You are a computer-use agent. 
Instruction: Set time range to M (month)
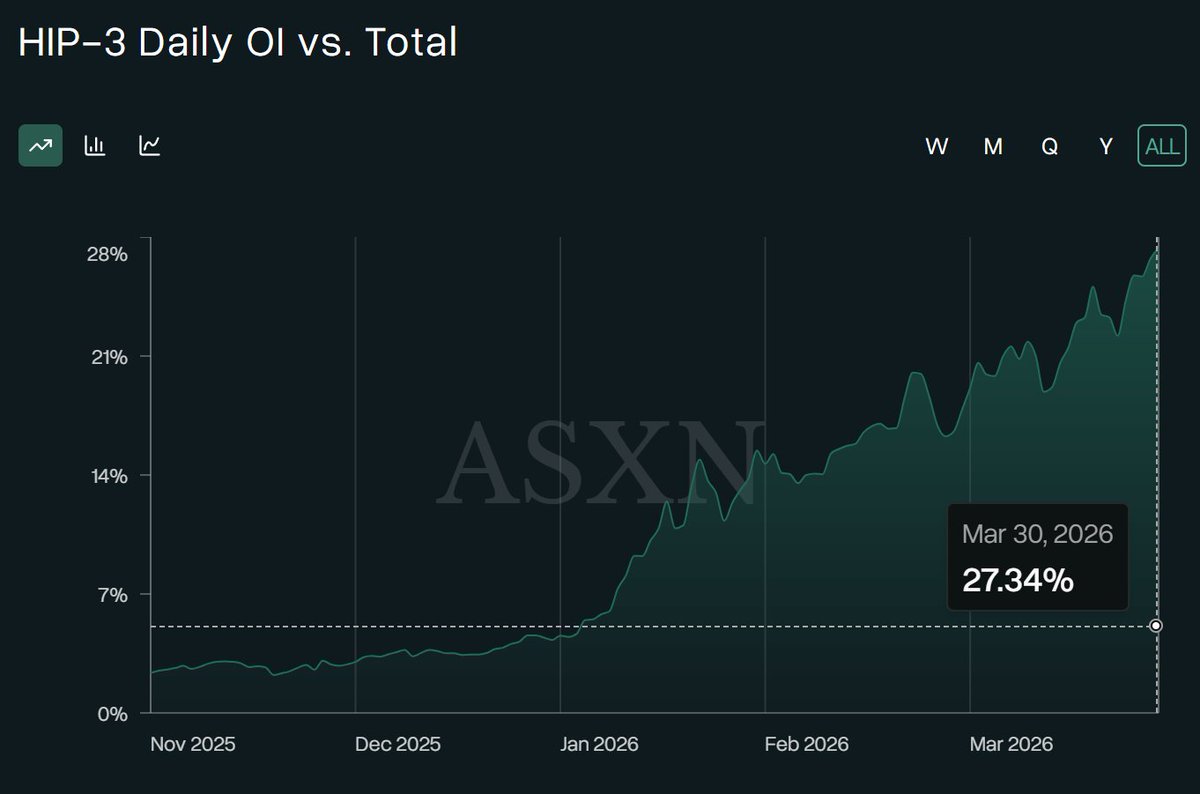coord(993,146)
